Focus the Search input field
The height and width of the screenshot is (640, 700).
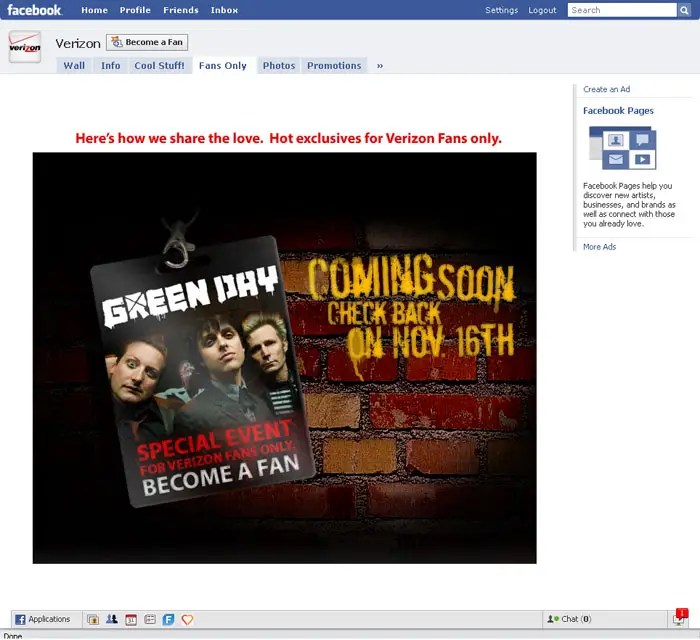622,10
